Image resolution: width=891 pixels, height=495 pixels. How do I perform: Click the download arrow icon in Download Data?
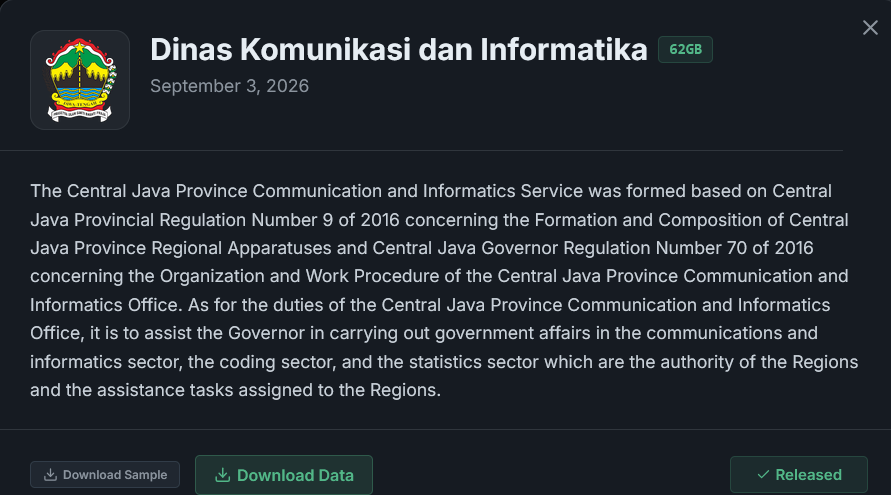223,475
